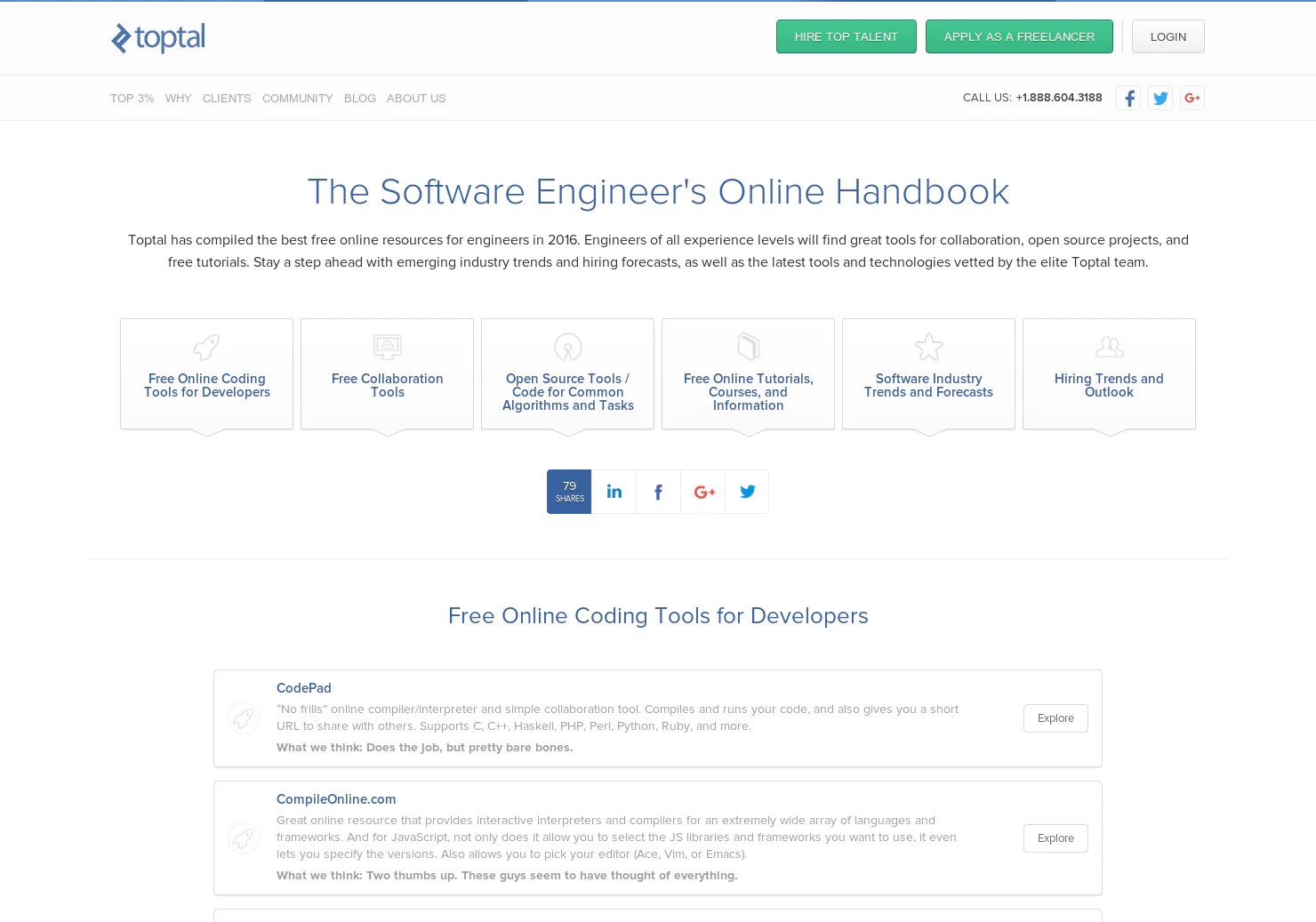Open the Clients menu item
This screenshot has width=1316, height=922.
[x=227, y=99]
